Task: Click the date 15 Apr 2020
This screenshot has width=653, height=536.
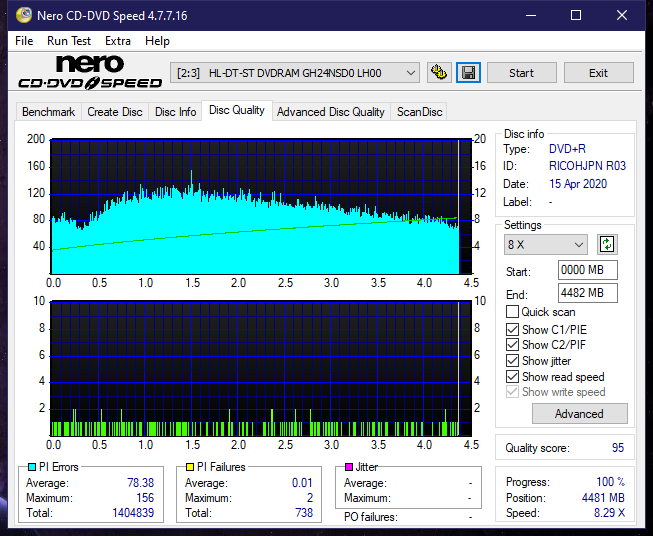Action: pyautogui.click(x=578, y=184)
